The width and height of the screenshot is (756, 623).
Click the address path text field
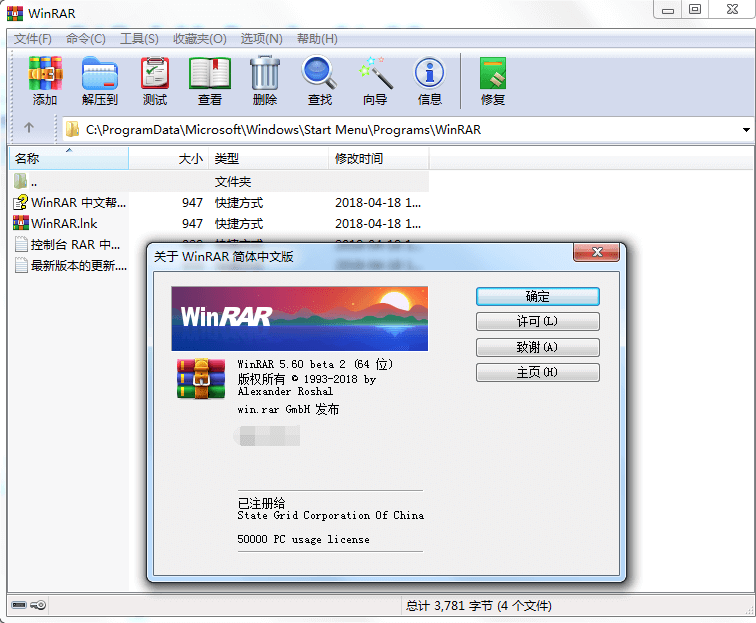[406, 130]
